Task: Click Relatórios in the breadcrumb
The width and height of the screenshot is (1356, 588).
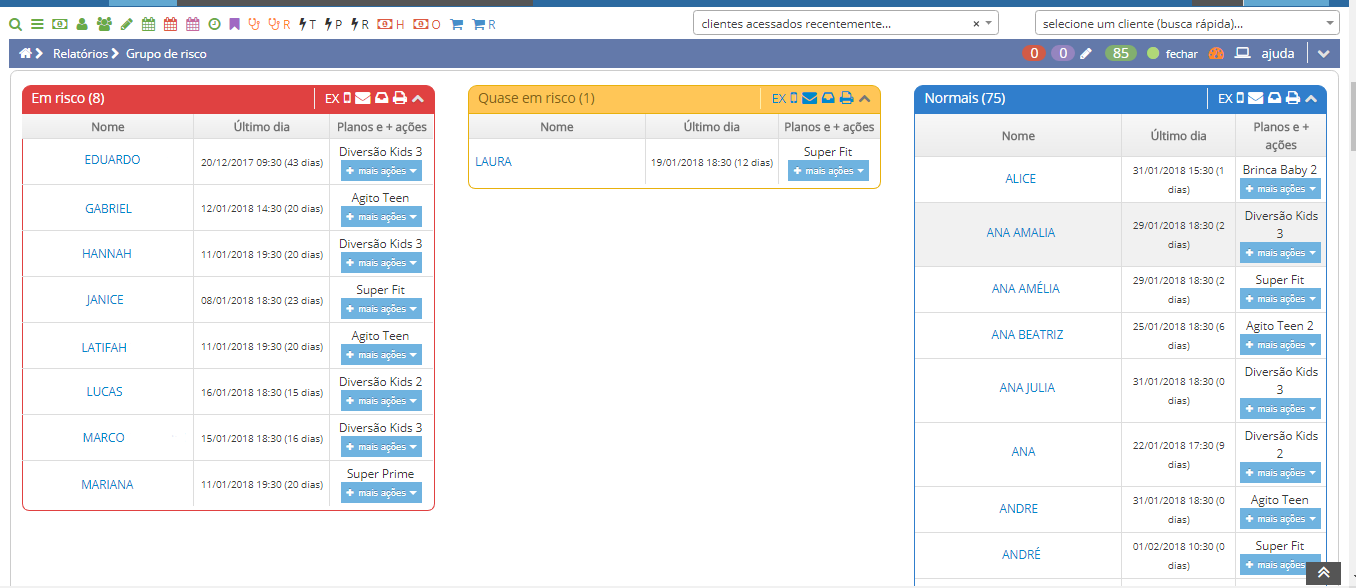Action: pos(80,54)
